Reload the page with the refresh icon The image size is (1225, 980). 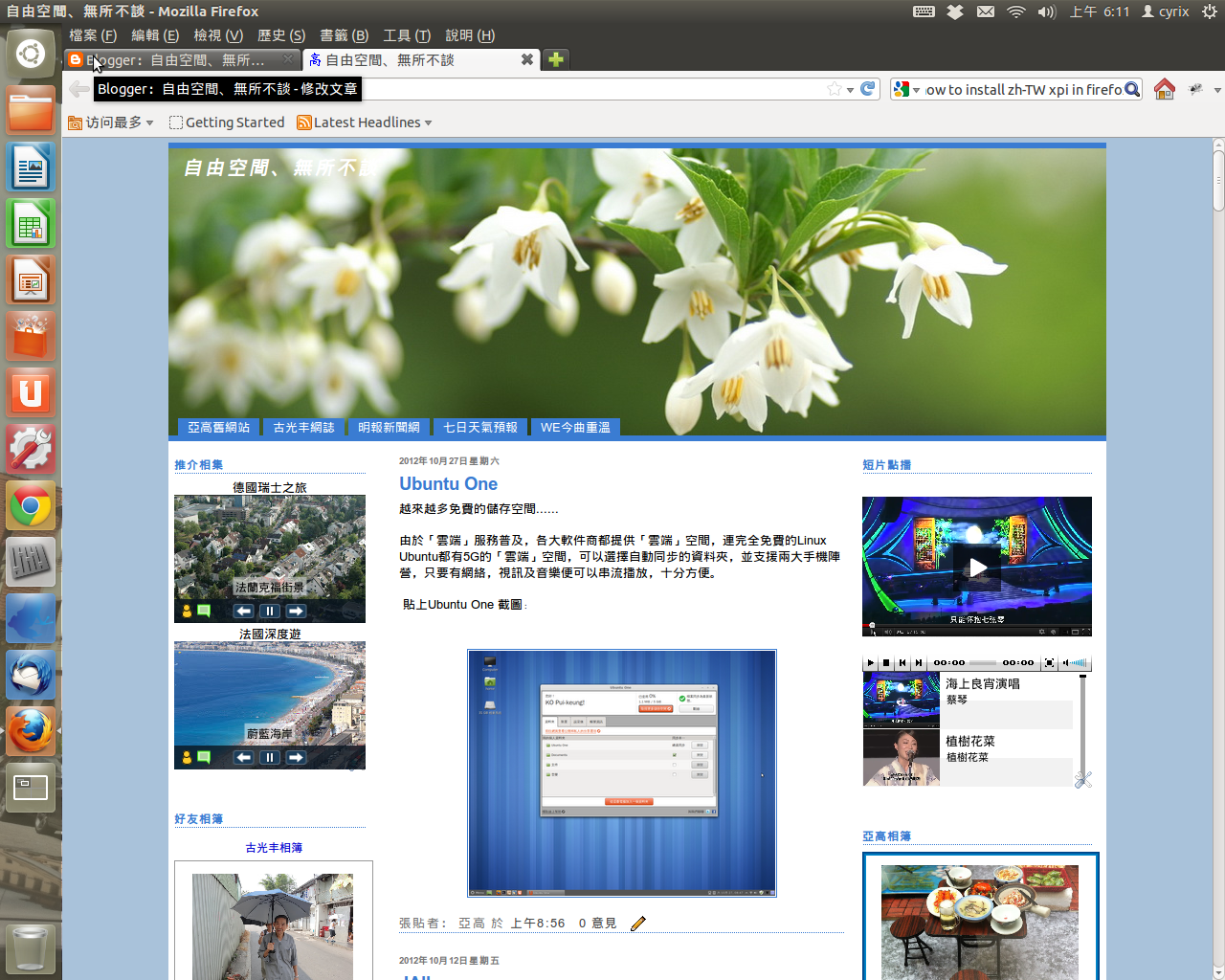pyautogui.click(x=868, y=89)
